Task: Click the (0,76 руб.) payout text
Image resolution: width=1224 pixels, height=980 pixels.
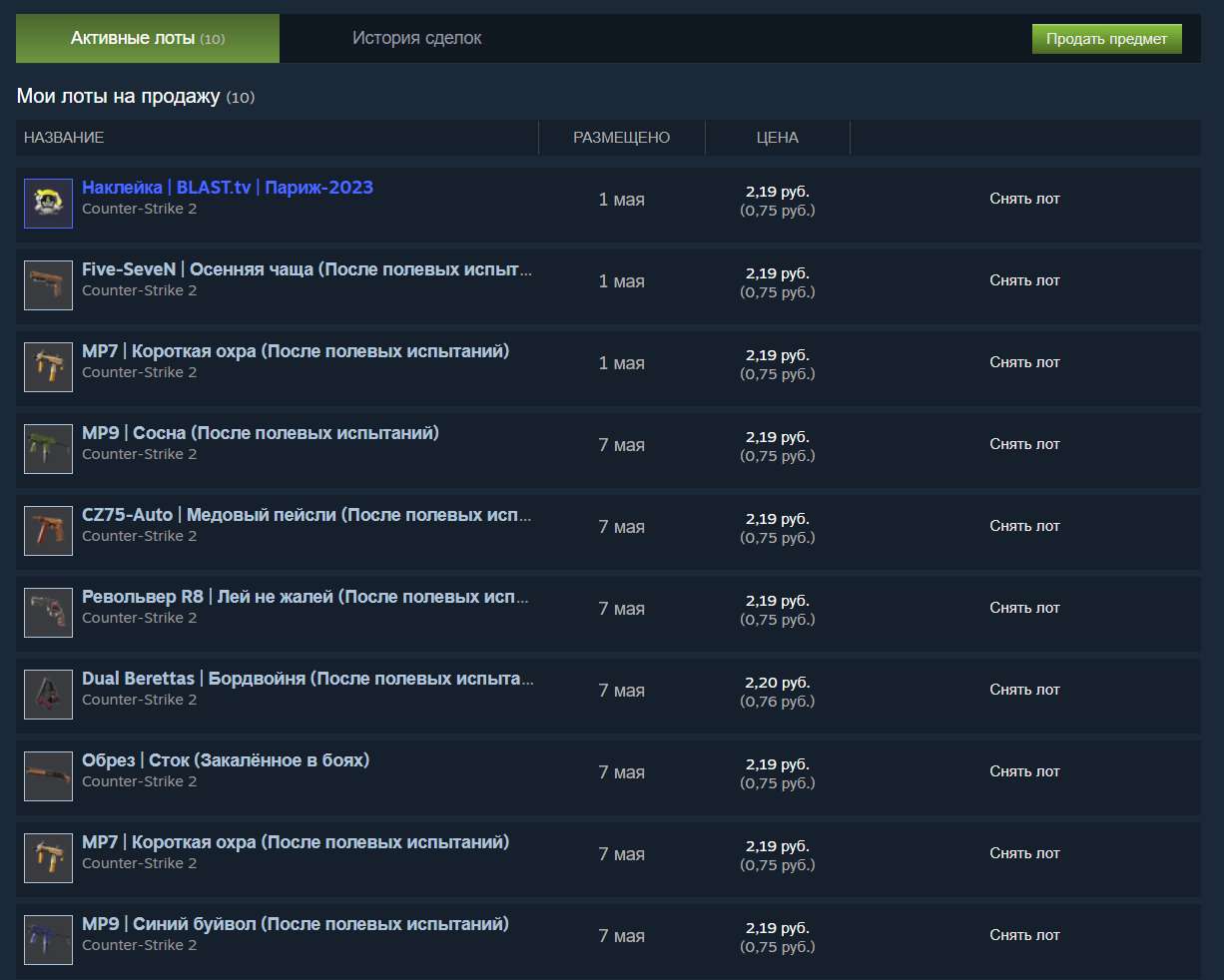Action: [778, 702]
